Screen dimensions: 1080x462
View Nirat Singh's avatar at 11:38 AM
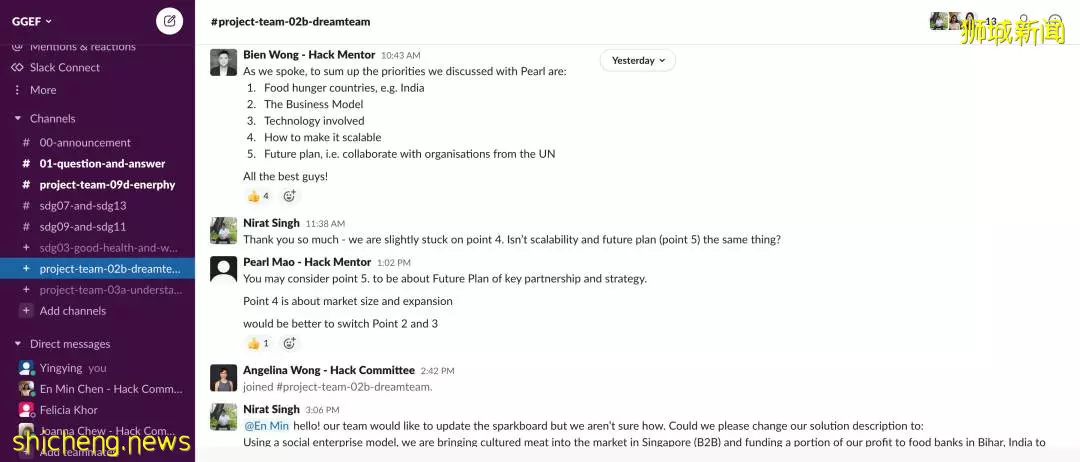223,231
